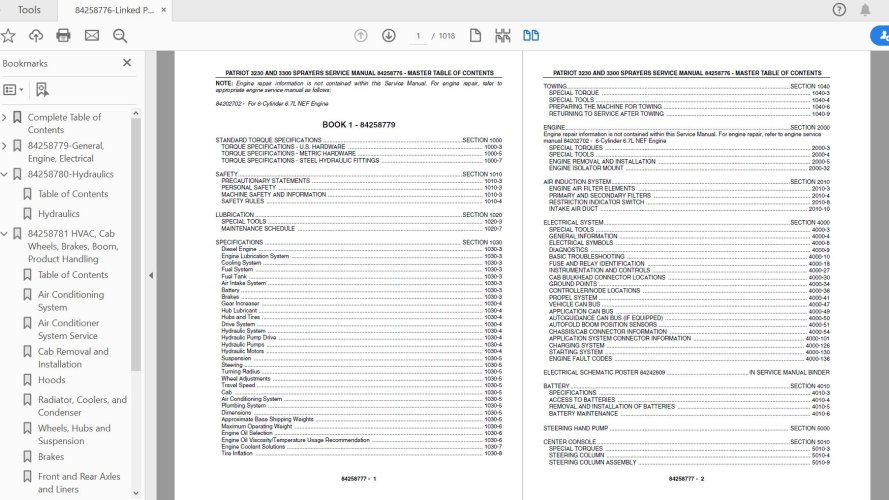Open the 84258780-Hydraulics bookmark
The width and height of the screenshot is (889, 500).
coord(70,174)
